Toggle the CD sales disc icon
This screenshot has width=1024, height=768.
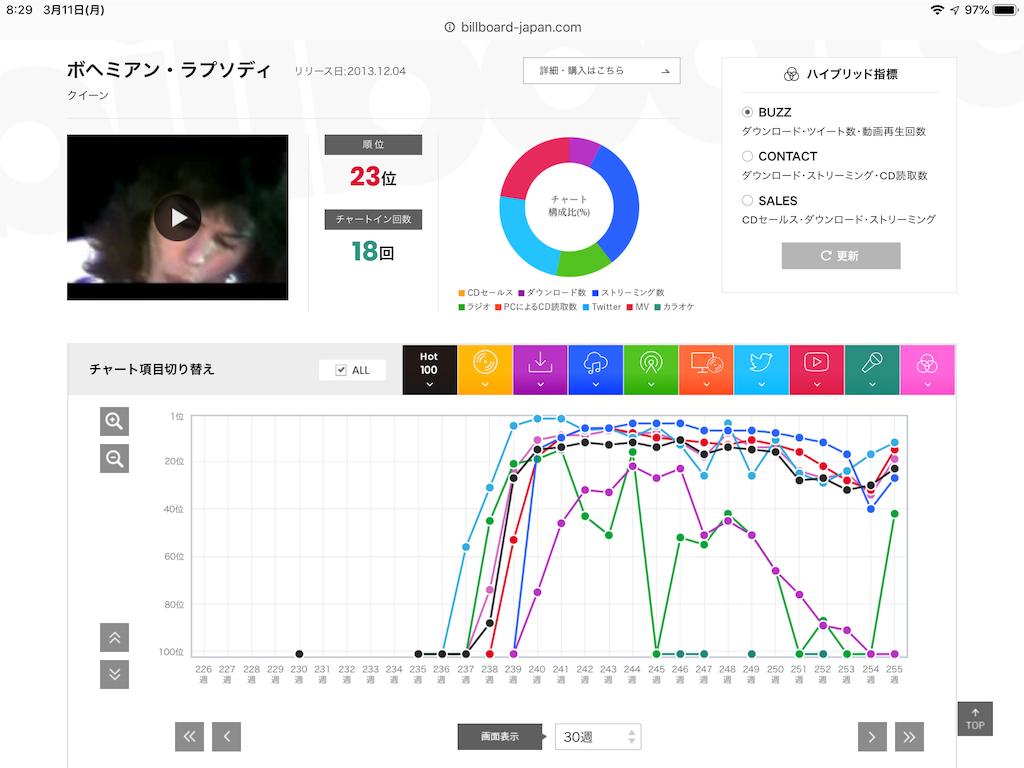point(485,370)
